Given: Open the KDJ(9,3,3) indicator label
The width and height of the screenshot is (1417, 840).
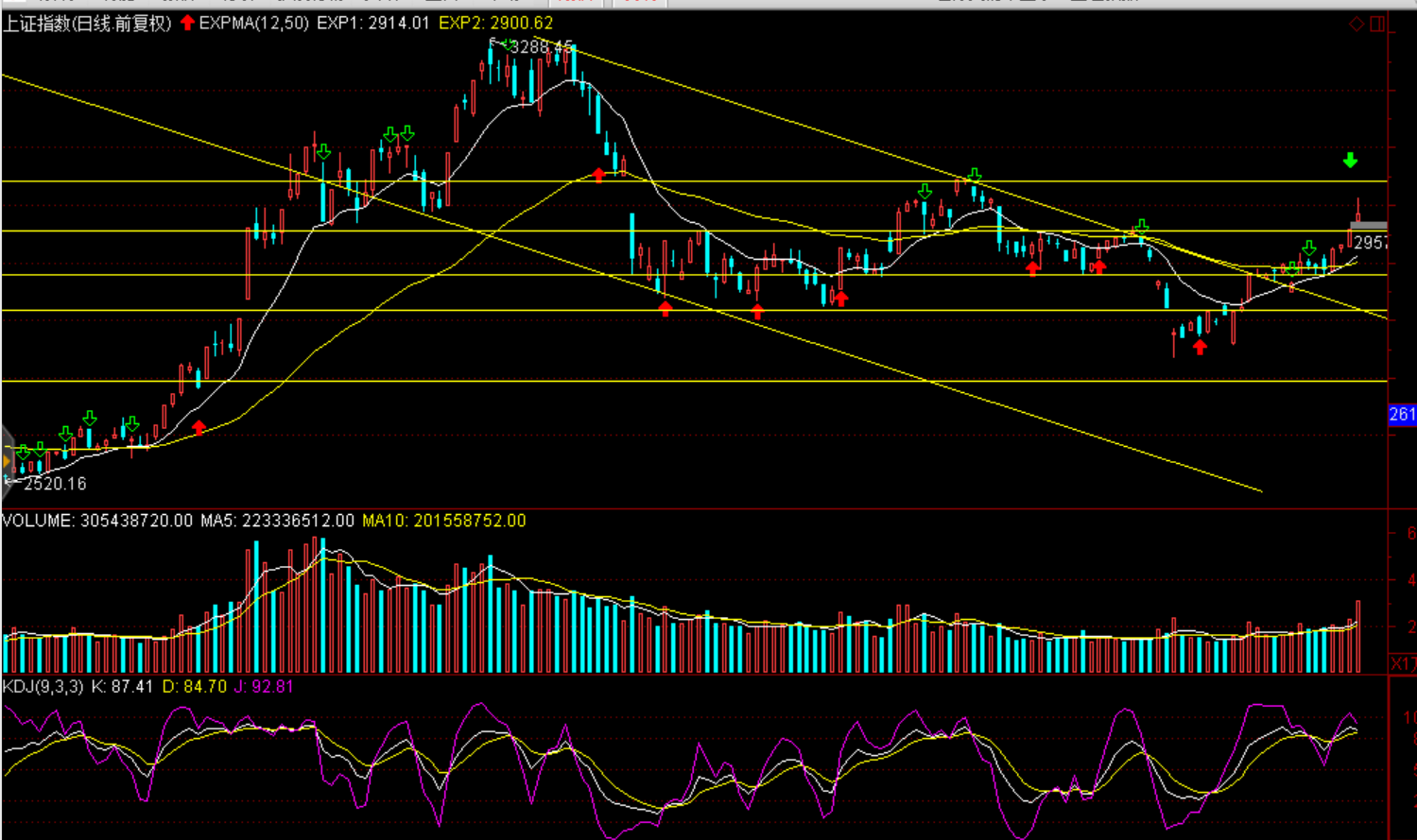Looking at the screenshot, I should click(x=43, y=687).
